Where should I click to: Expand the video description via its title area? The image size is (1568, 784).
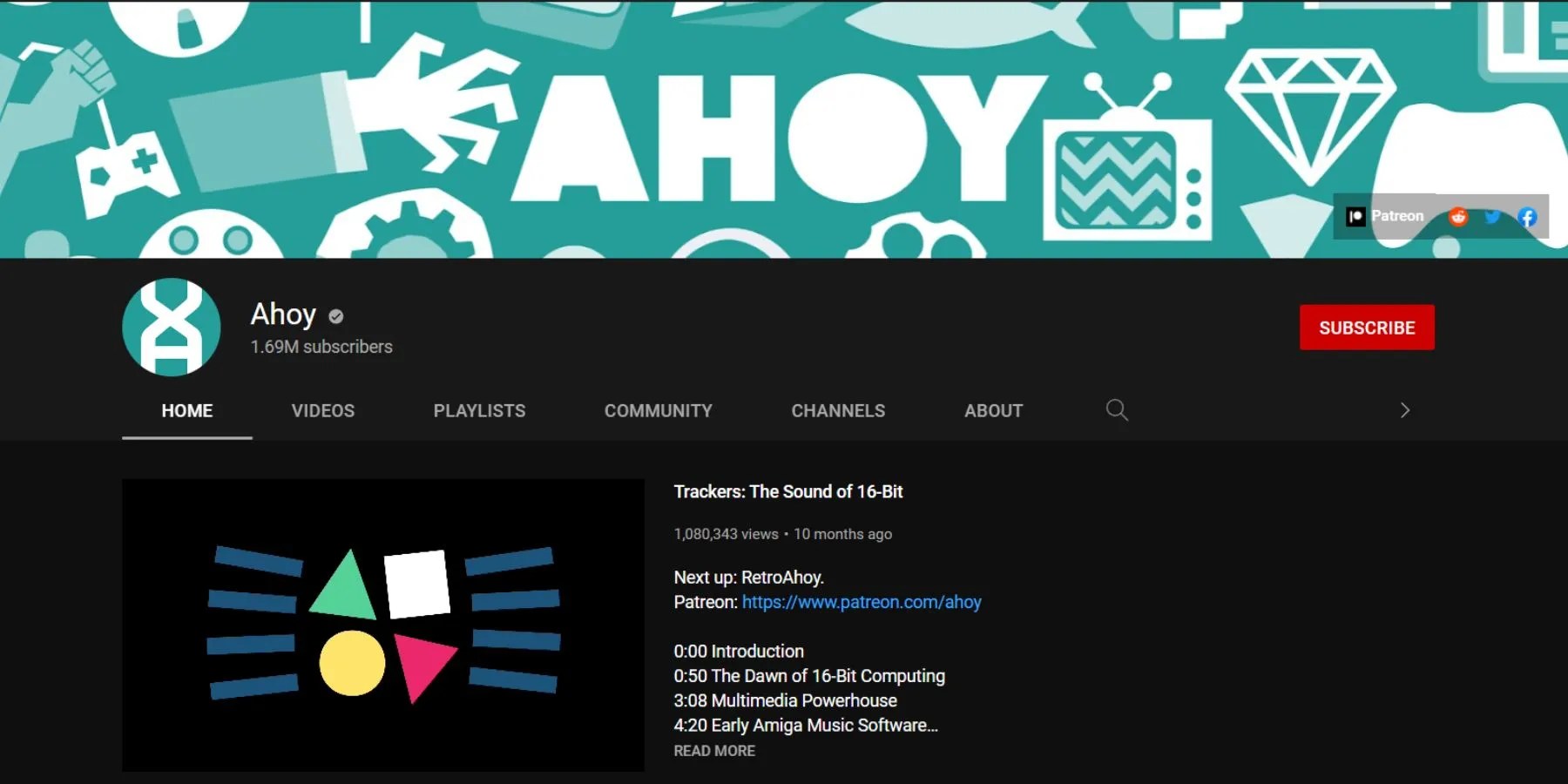(788, 491)
